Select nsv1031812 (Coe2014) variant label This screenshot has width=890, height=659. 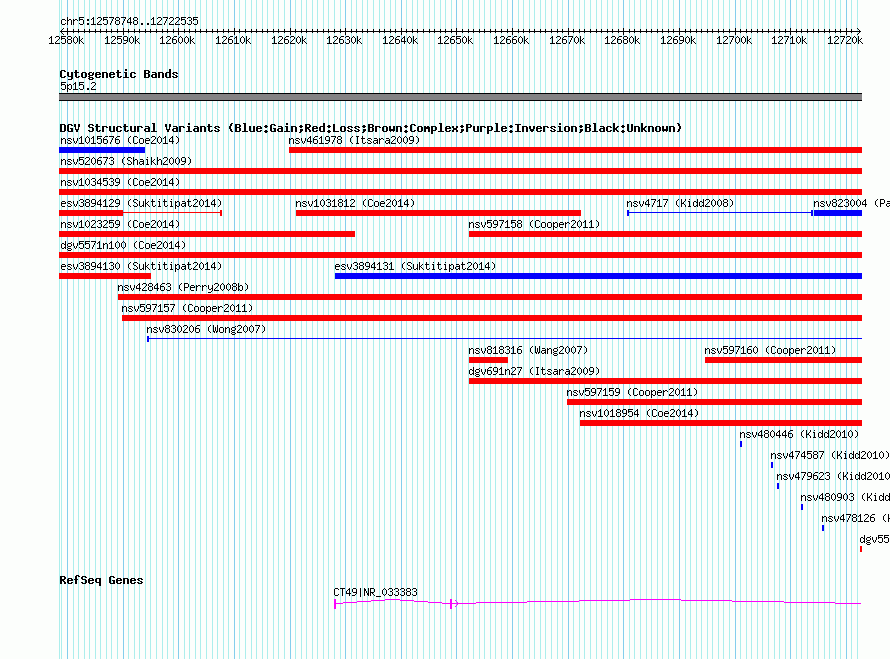point(355,203)
